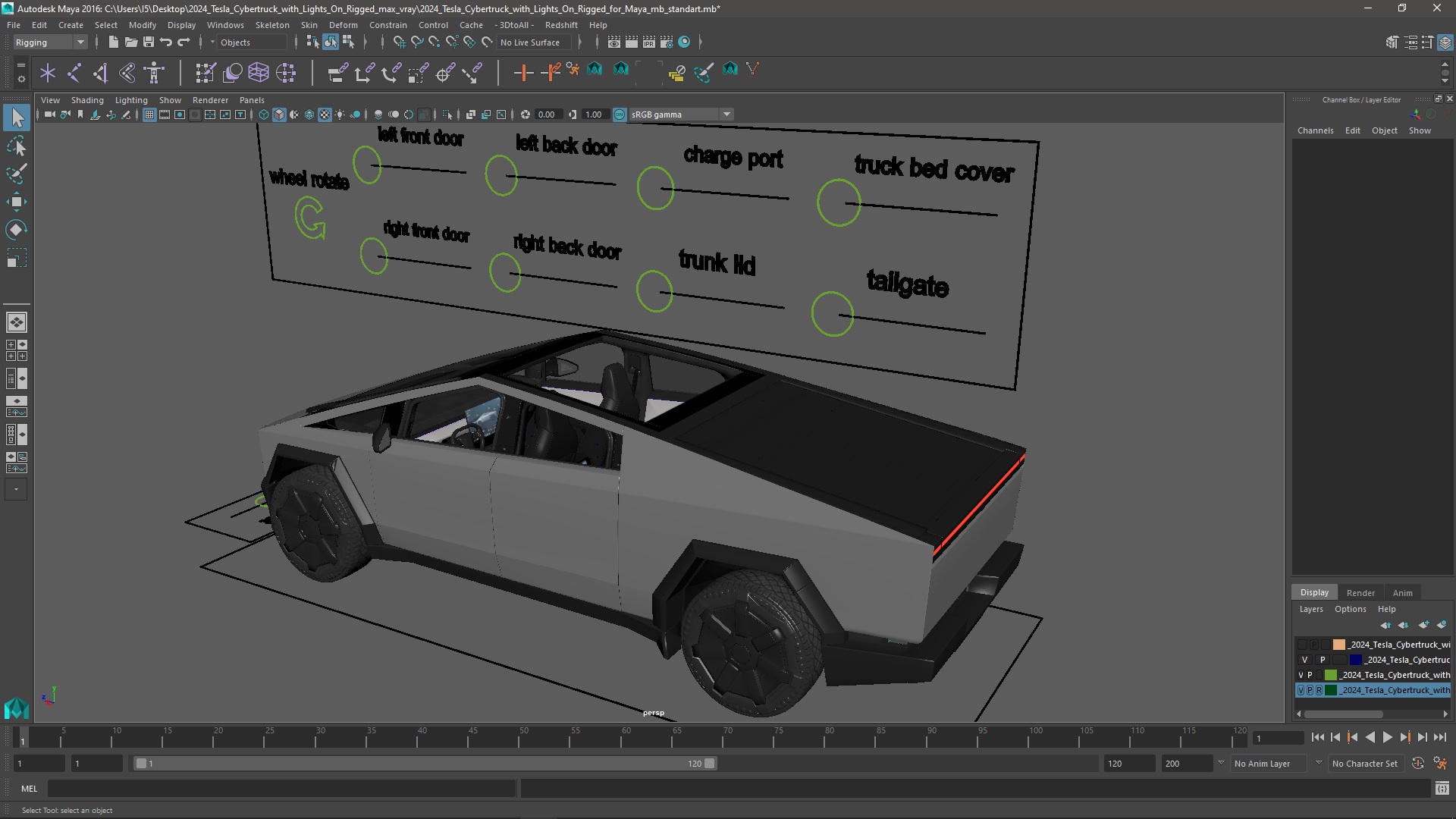Click the auto keyframe toggle icon

(1417, 764)
